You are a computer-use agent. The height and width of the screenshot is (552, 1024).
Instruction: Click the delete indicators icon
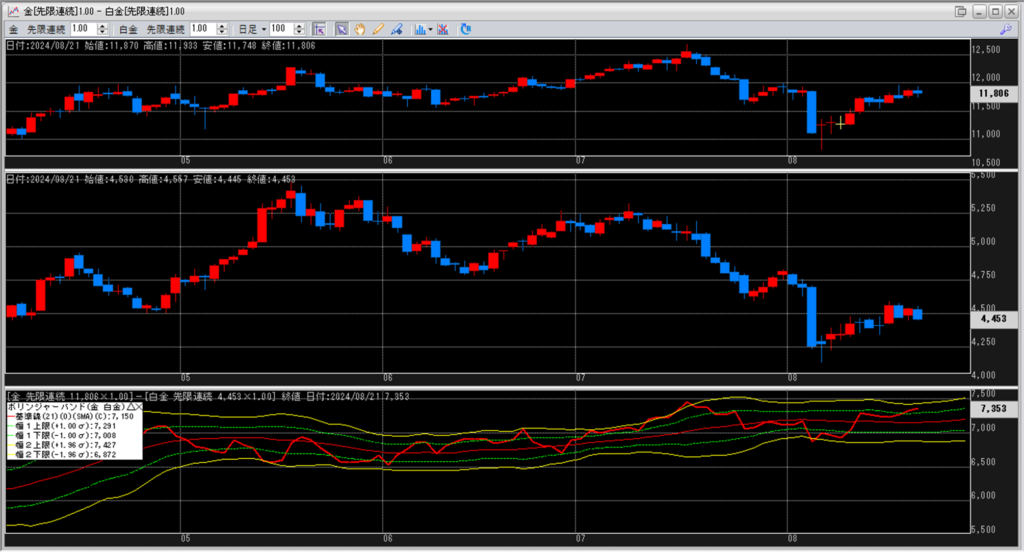pos(443,29)
